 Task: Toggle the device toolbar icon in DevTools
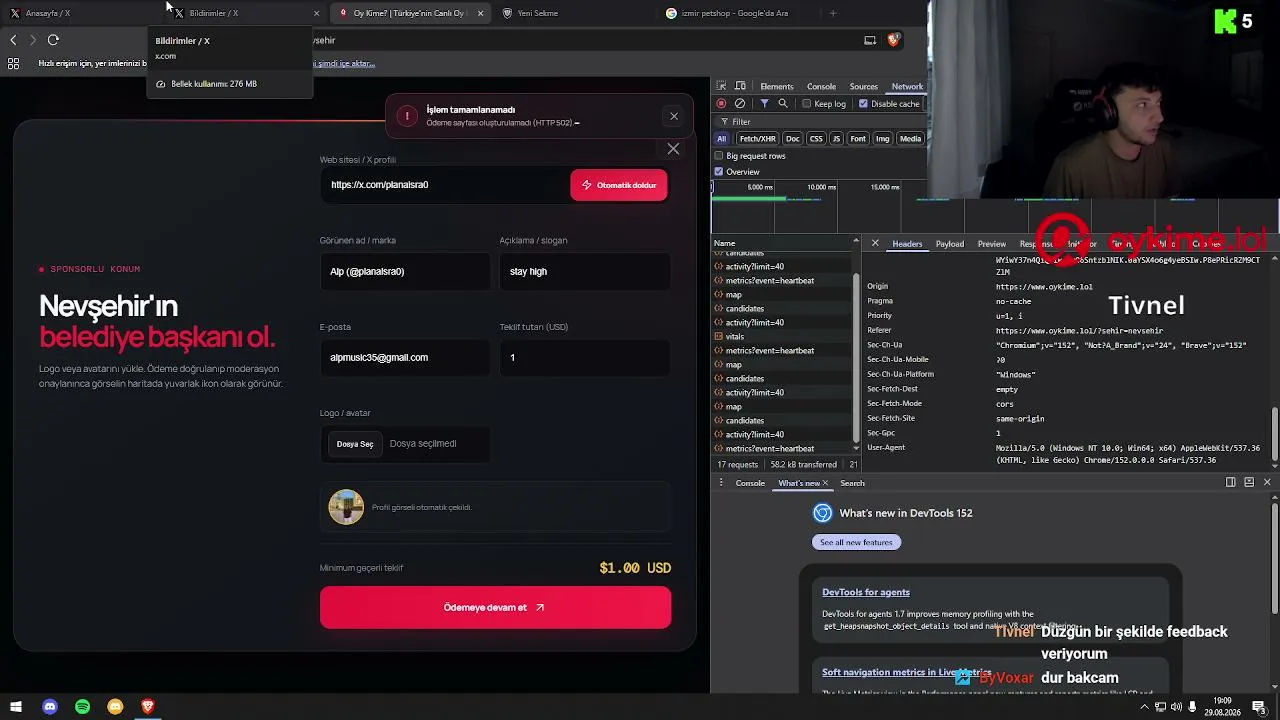[x=740, y=87]
